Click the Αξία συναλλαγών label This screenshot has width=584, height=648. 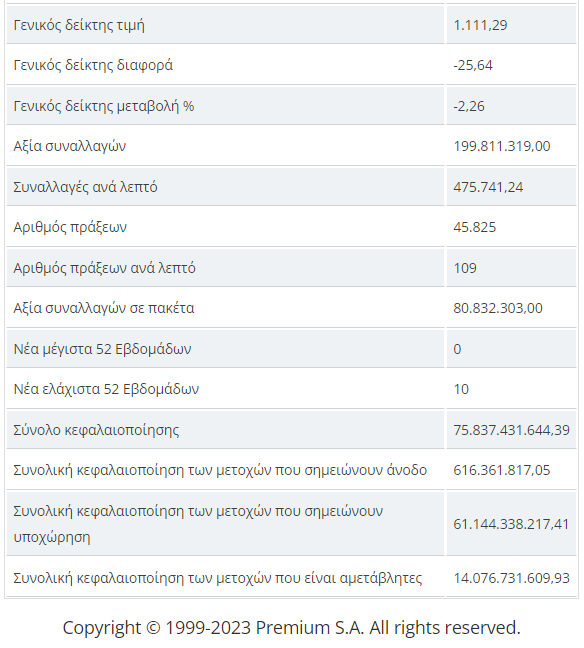[x=69, y=146]
